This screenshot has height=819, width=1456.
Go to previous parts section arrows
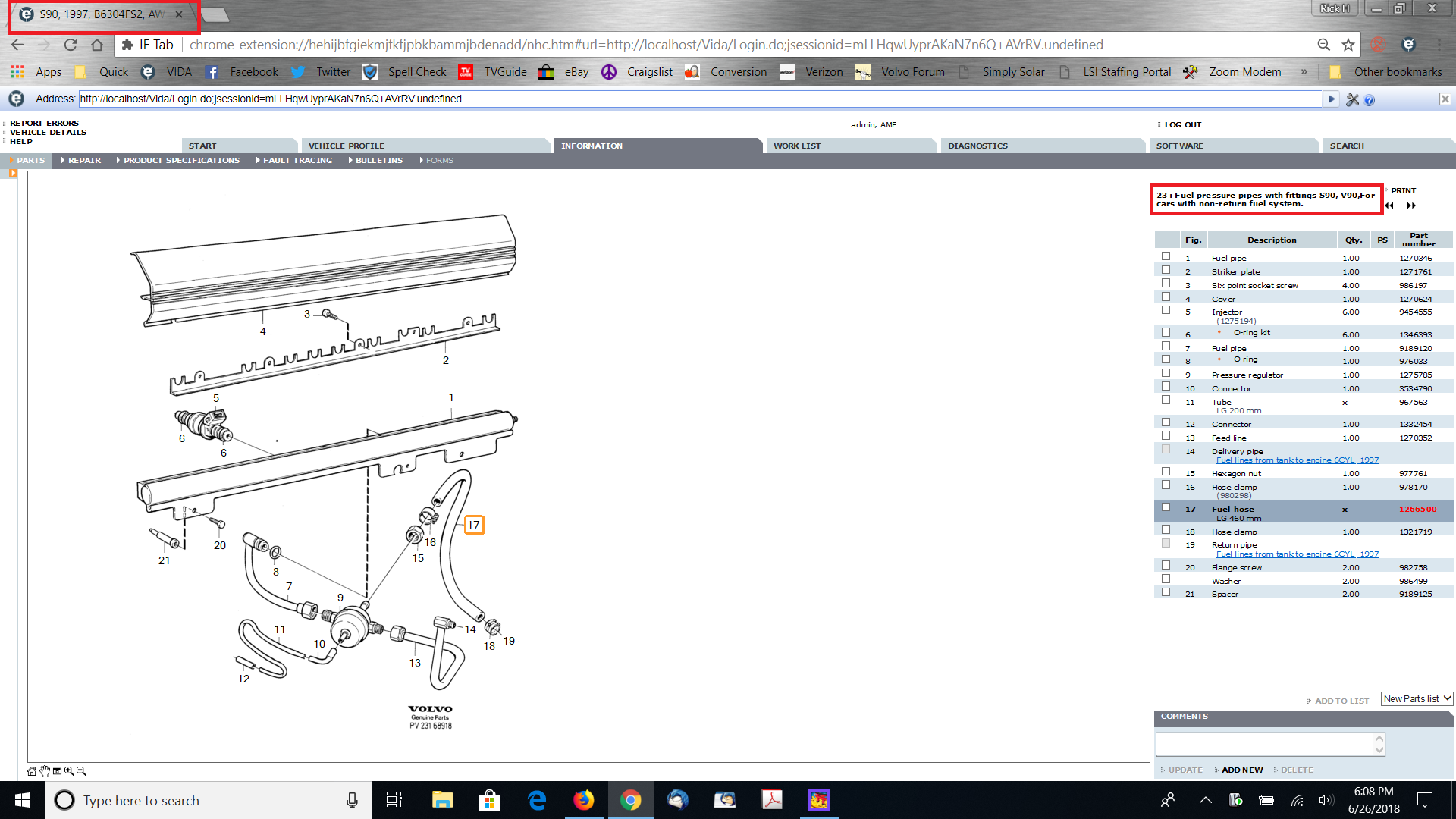click(x=1389, y=206)
